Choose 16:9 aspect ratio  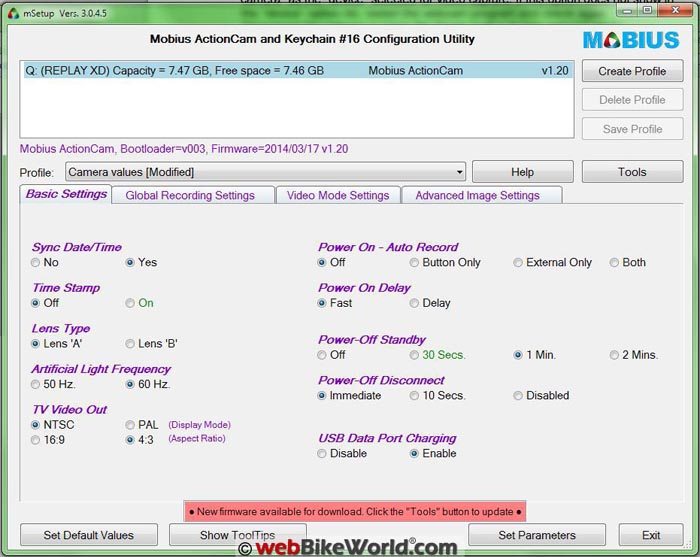click(x=35, y=440)
